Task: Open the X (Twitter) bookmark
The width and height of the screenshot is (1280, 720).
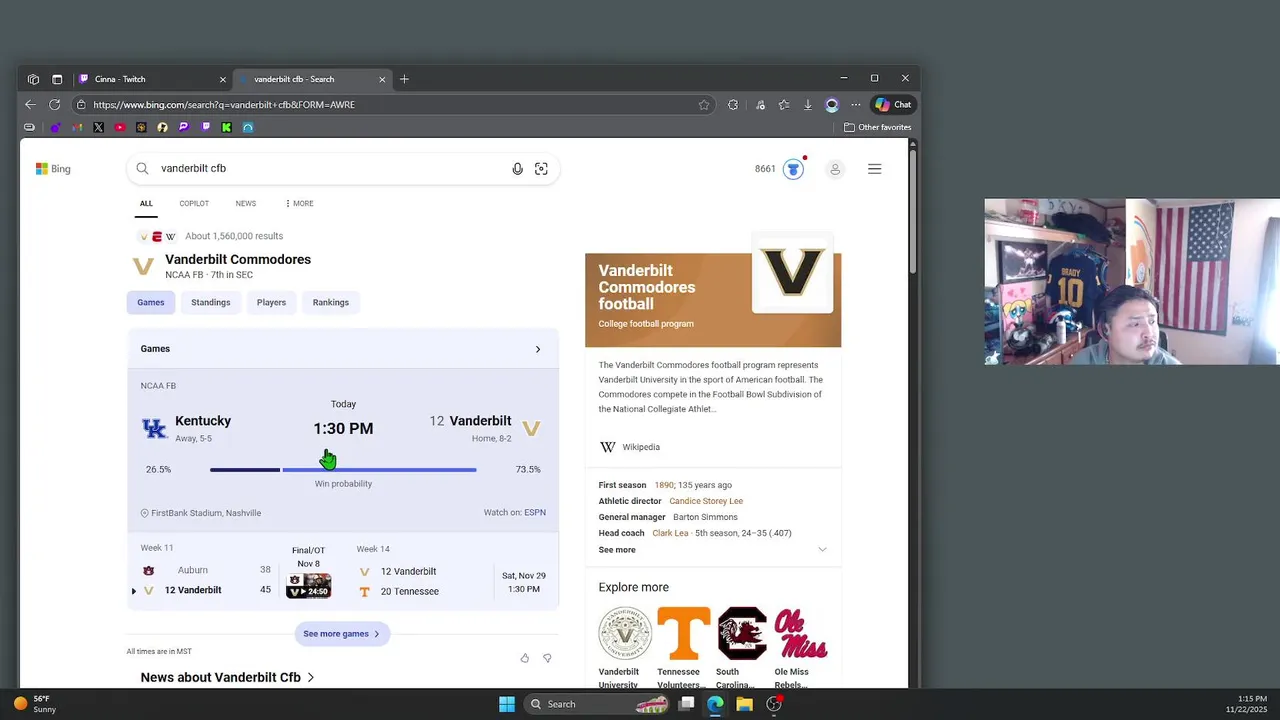Action: [98, 127]
